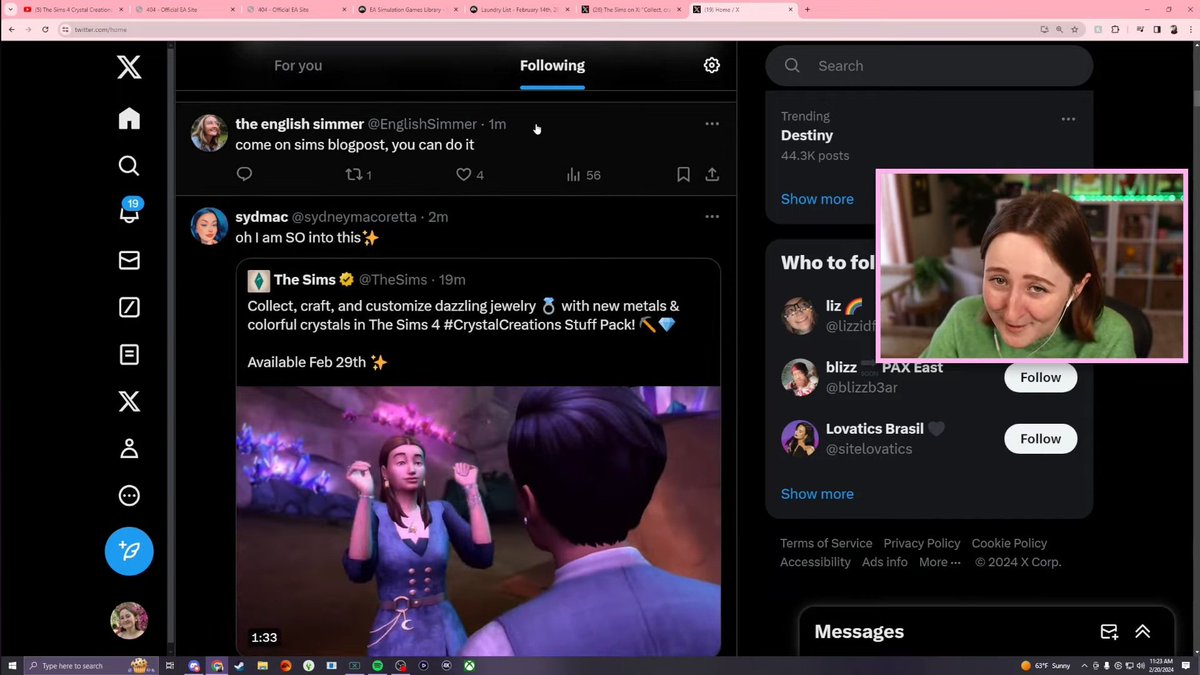Play The Sims quoted video
Screen dimensions: 1200x675
478,521
